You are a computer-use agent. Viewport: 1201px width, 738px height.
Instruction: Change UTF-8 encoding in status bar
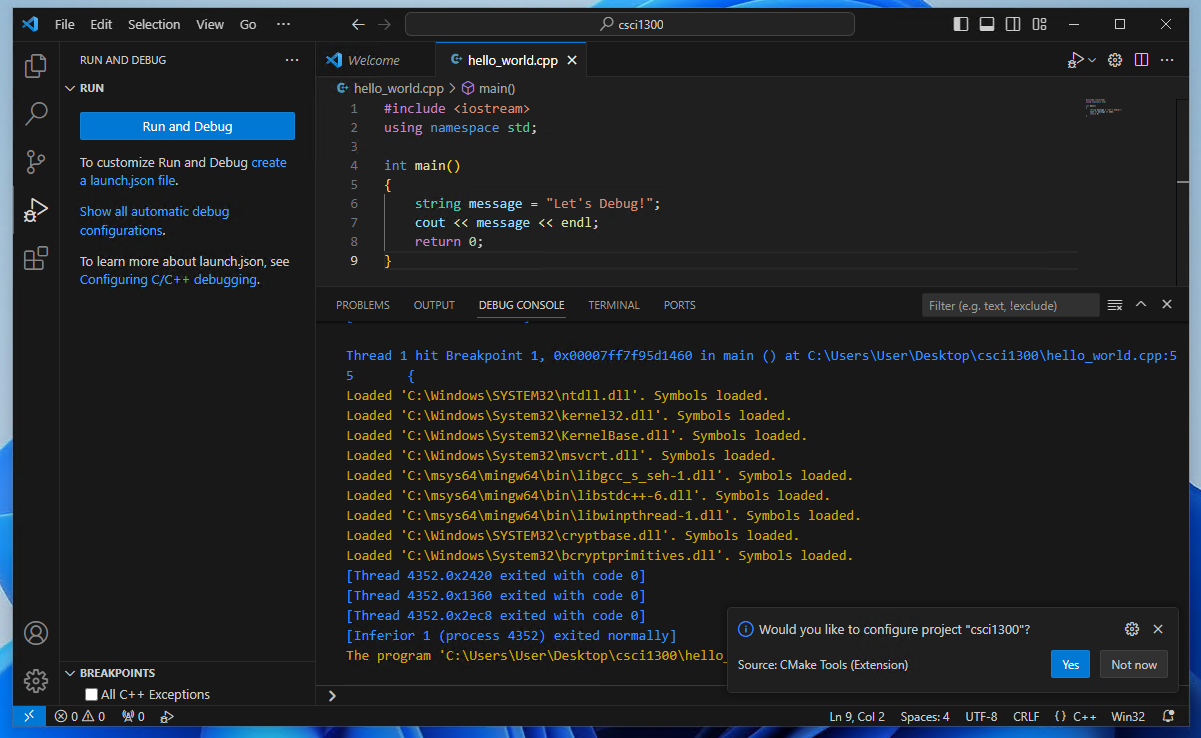[x=981, y=716]
